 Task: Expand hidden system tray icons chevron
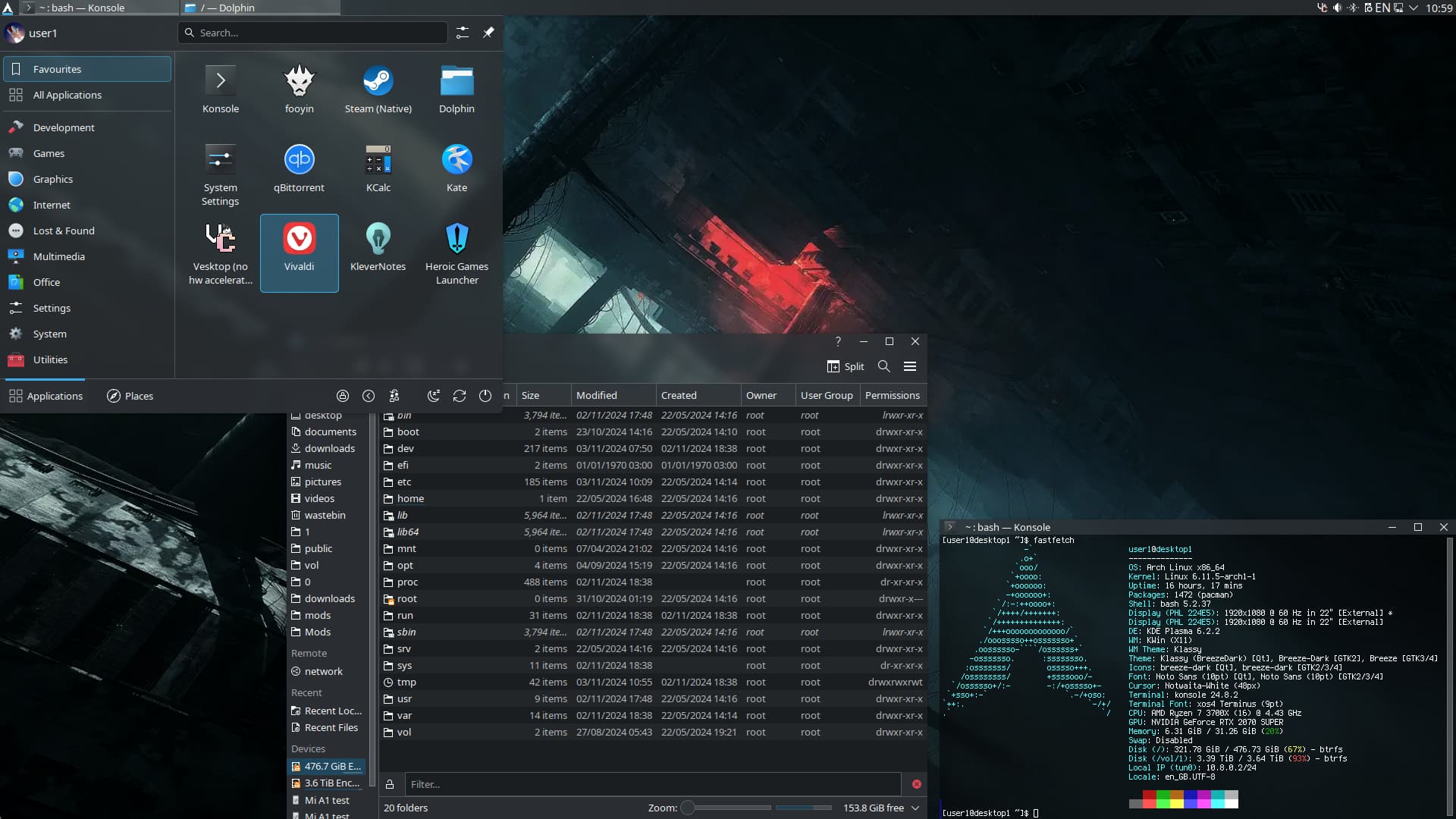click(x=1414, y=8)
